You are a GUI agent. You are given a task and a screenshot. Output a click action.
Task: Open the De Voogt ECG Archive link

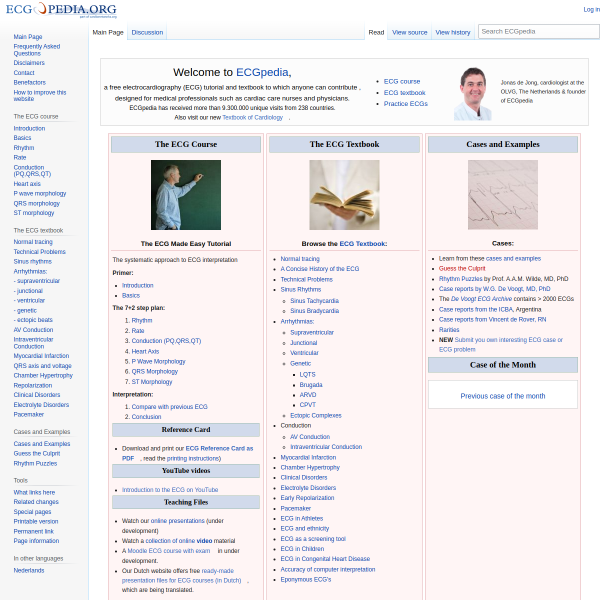(481, 299)
